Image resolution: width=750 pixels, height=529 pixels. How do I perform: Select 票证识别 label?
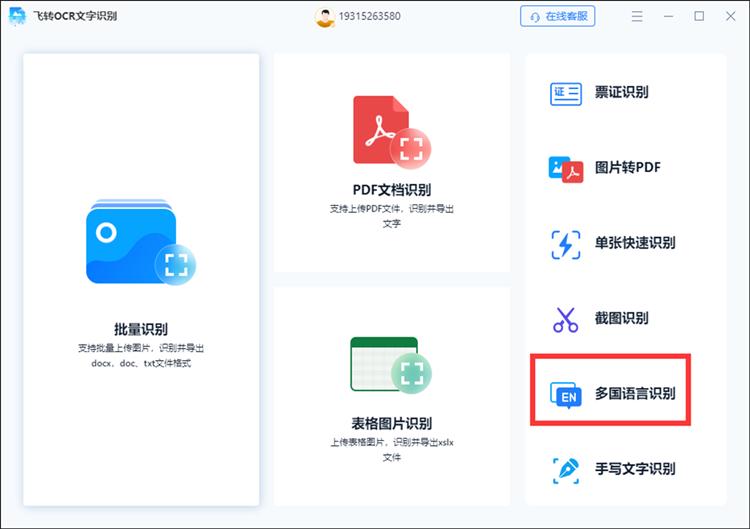[621, 92]
